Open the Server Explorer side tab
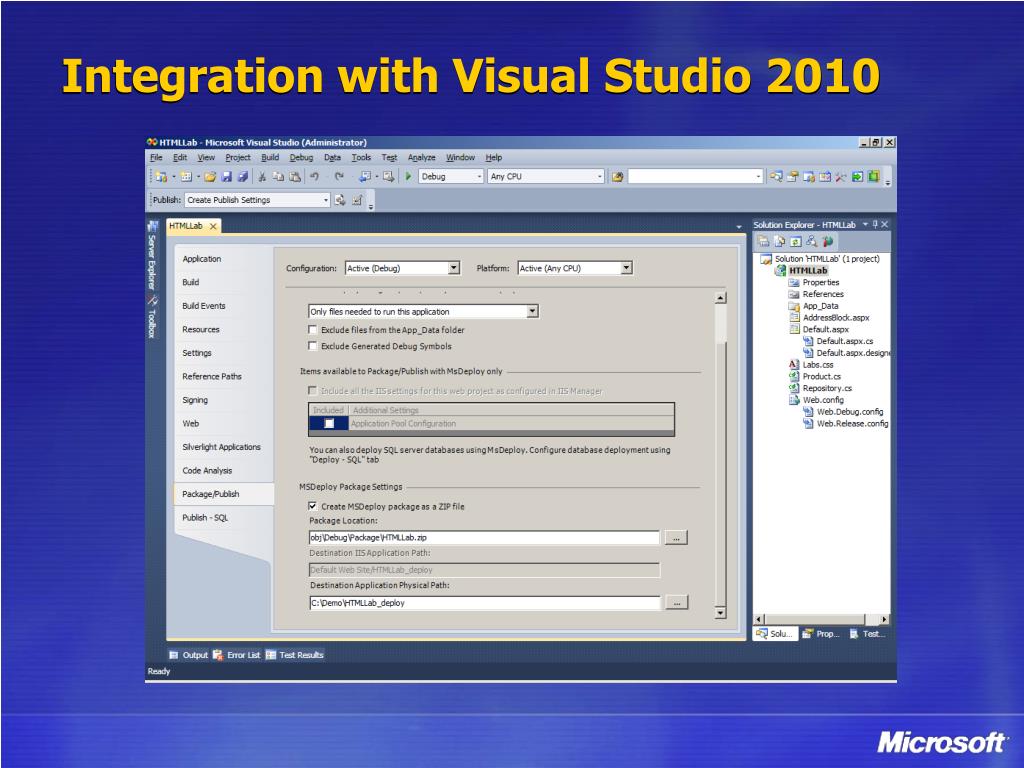The image size is (1024, 768). pyautogui.click(x=152, y=257)
